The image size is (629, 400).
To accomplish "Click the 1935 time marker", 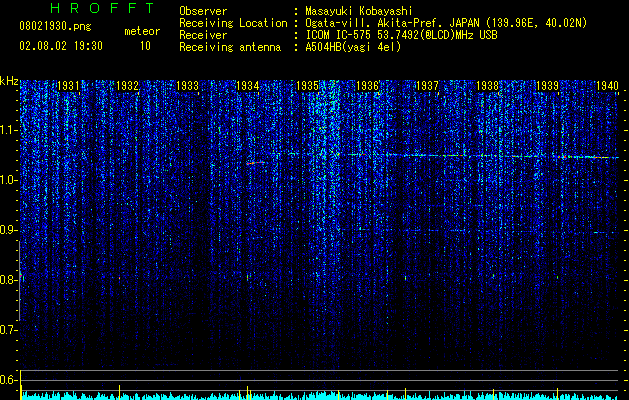I will point(308,85).
